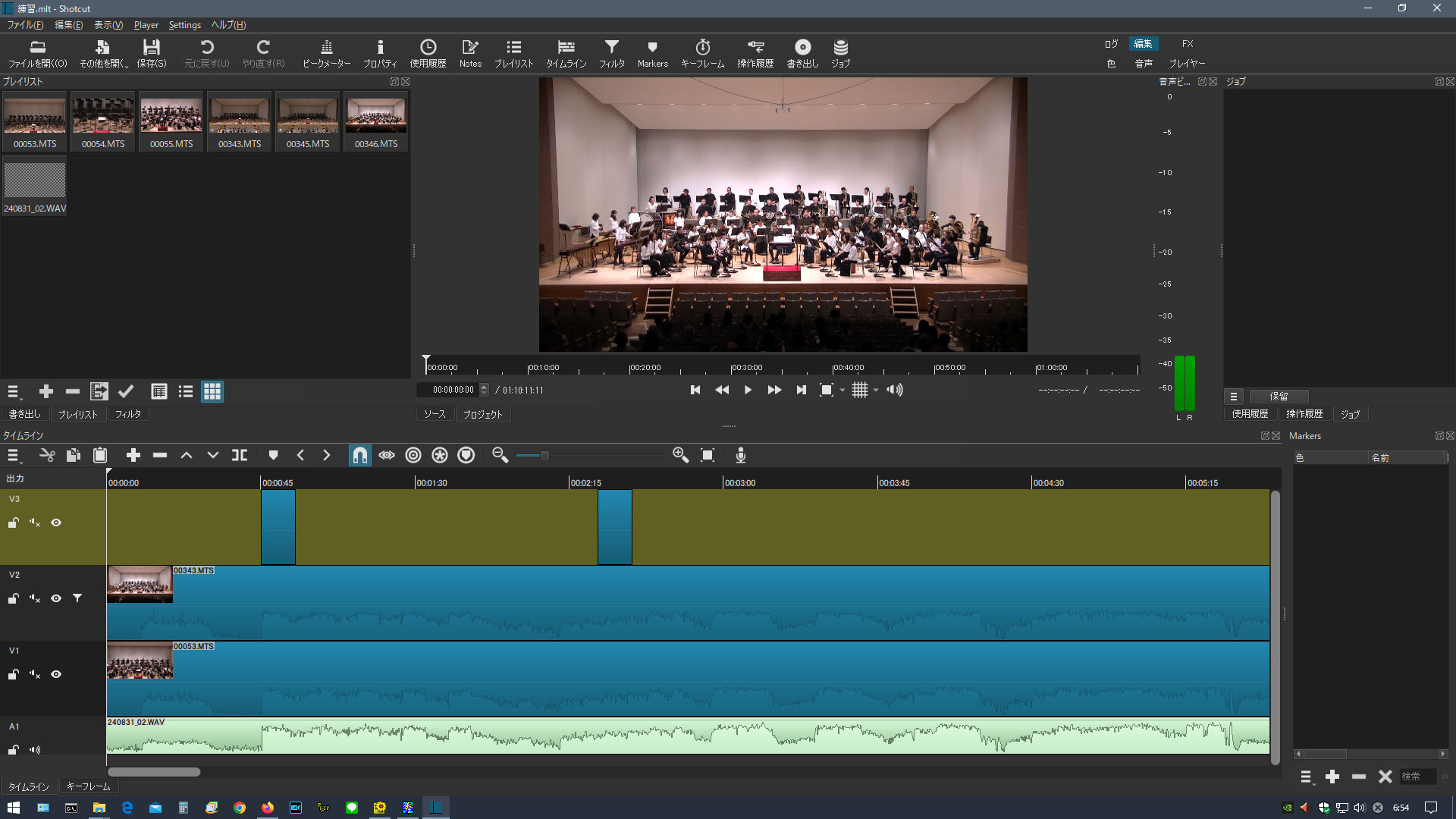Open the Open Other dropdown
The image size is (1456, 819).
104,53
